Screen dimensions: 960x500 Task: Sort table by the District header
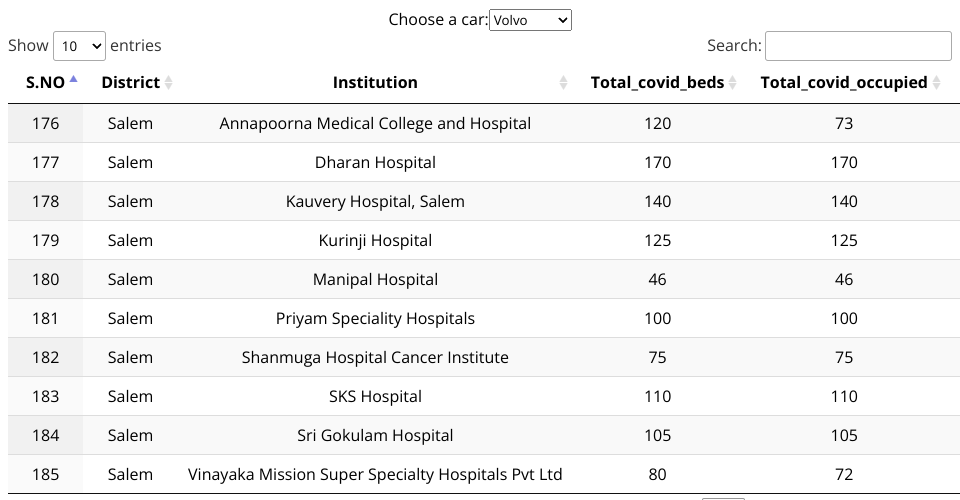click(x=130, y=83)
